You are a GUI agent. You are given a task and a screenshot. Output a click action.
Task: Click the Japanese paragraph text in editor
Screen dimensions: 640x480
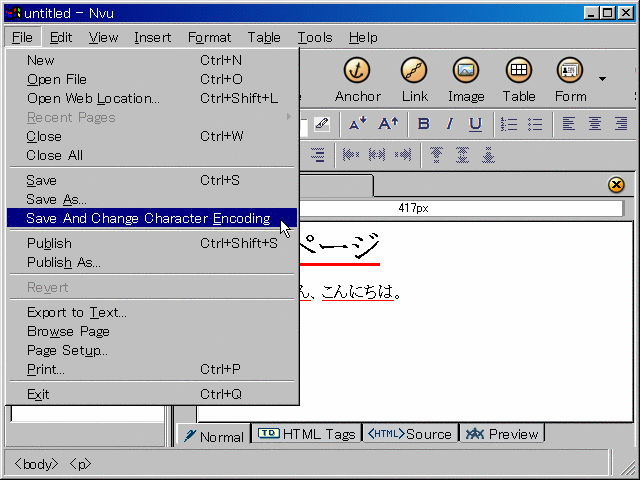click(x=350, y=292)
